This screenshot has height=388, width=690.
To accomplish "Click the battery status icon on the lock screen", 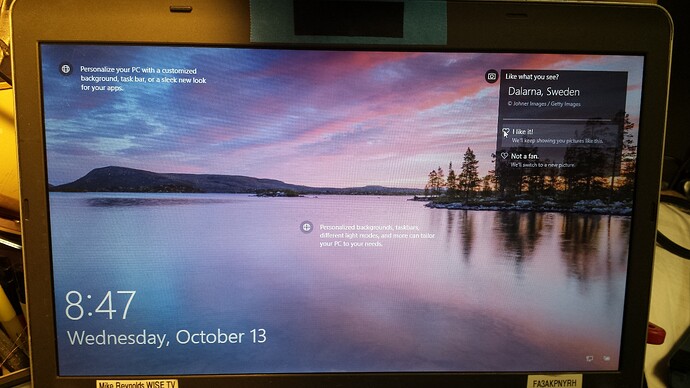I will click(606, 359).
